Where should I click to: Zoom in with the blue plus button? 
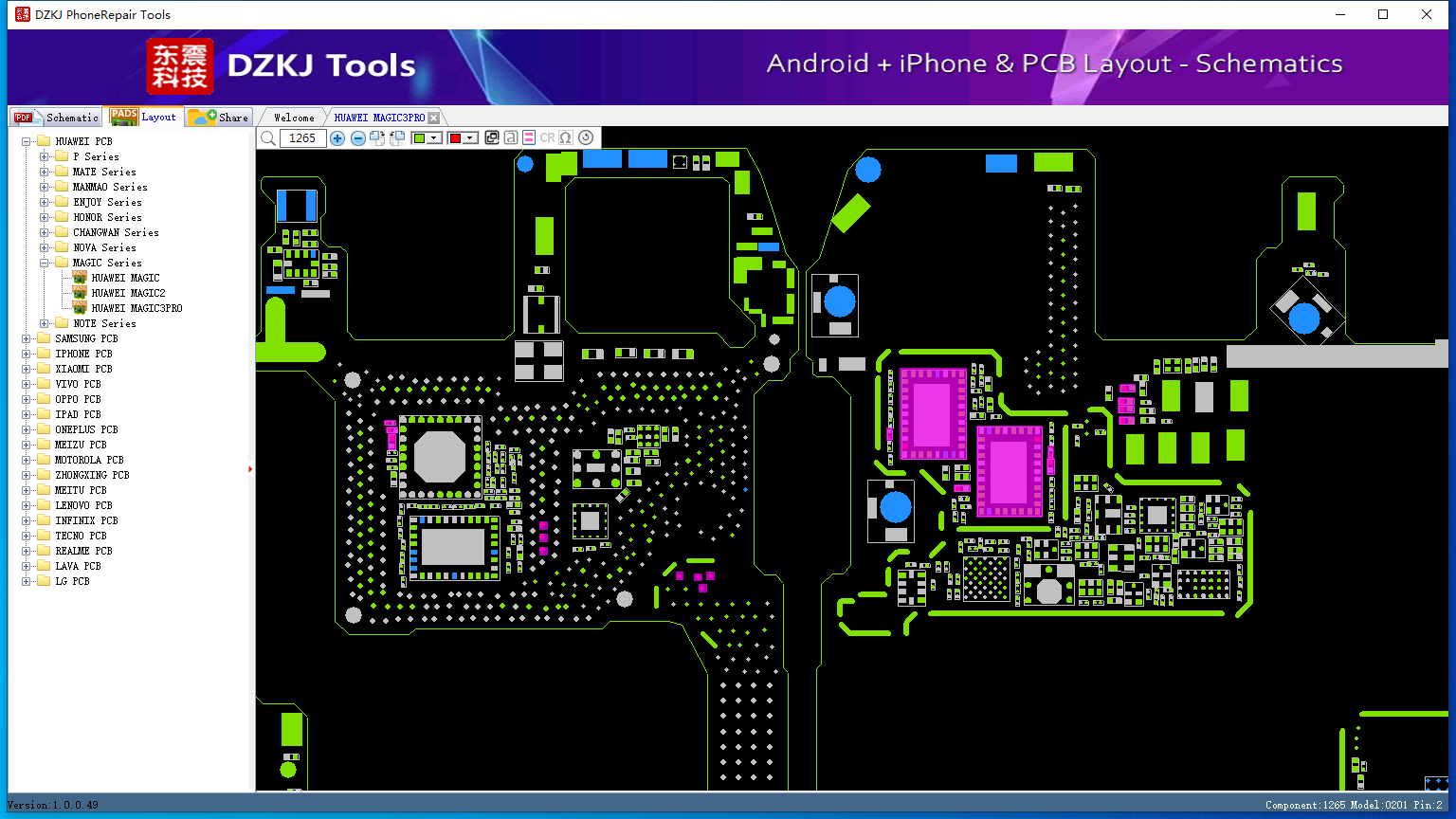click(x=337, y=138)
